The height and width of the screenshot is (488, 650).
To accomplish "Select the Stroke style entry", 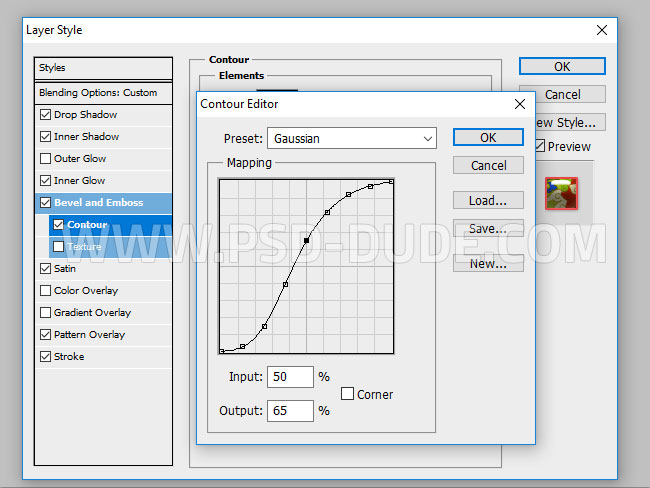I will pyautogui.click(x=69, y=357).
